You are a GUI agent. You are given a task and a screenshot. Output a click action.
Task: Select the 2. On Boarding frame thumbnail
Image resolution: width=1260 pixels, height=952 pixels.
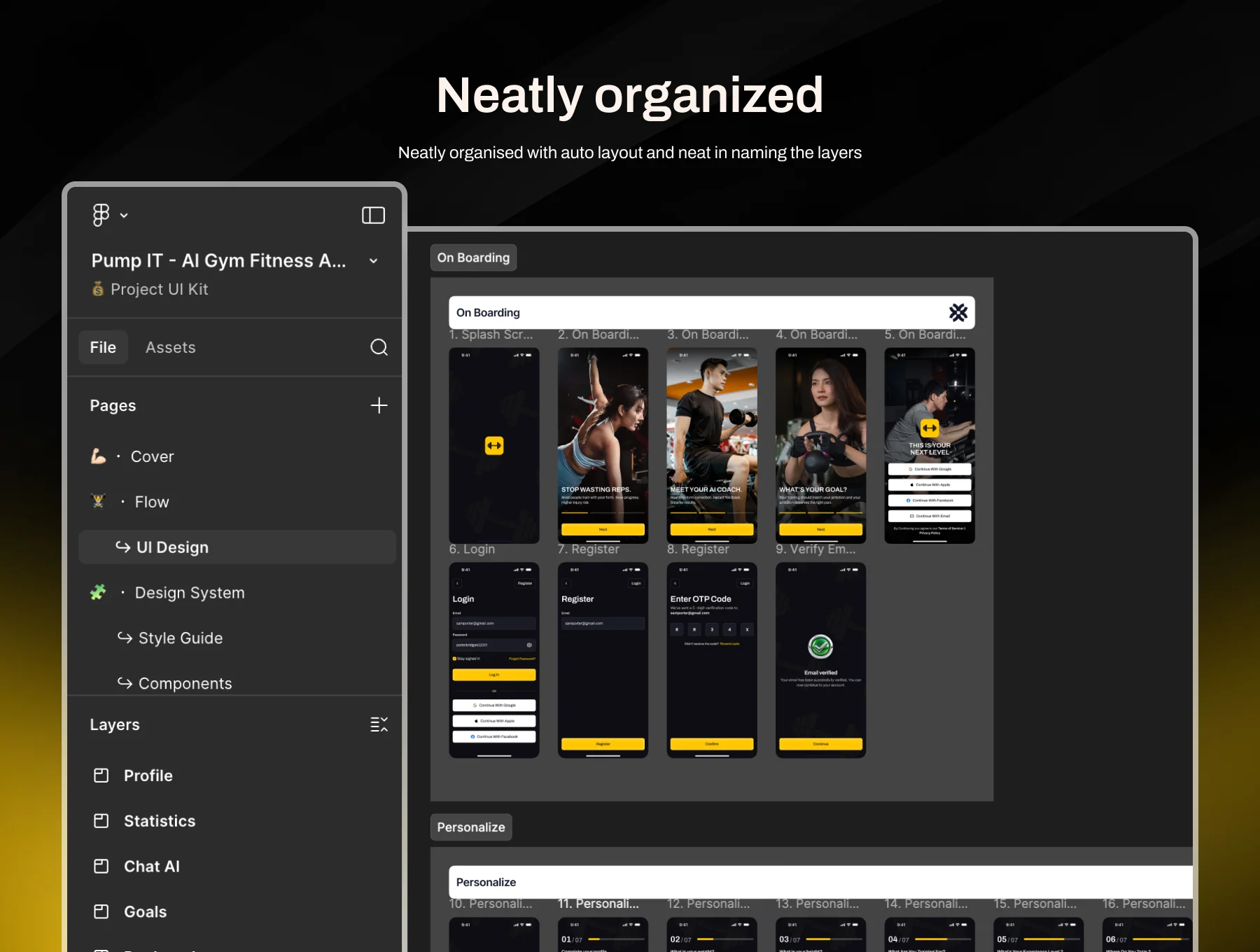603,445
